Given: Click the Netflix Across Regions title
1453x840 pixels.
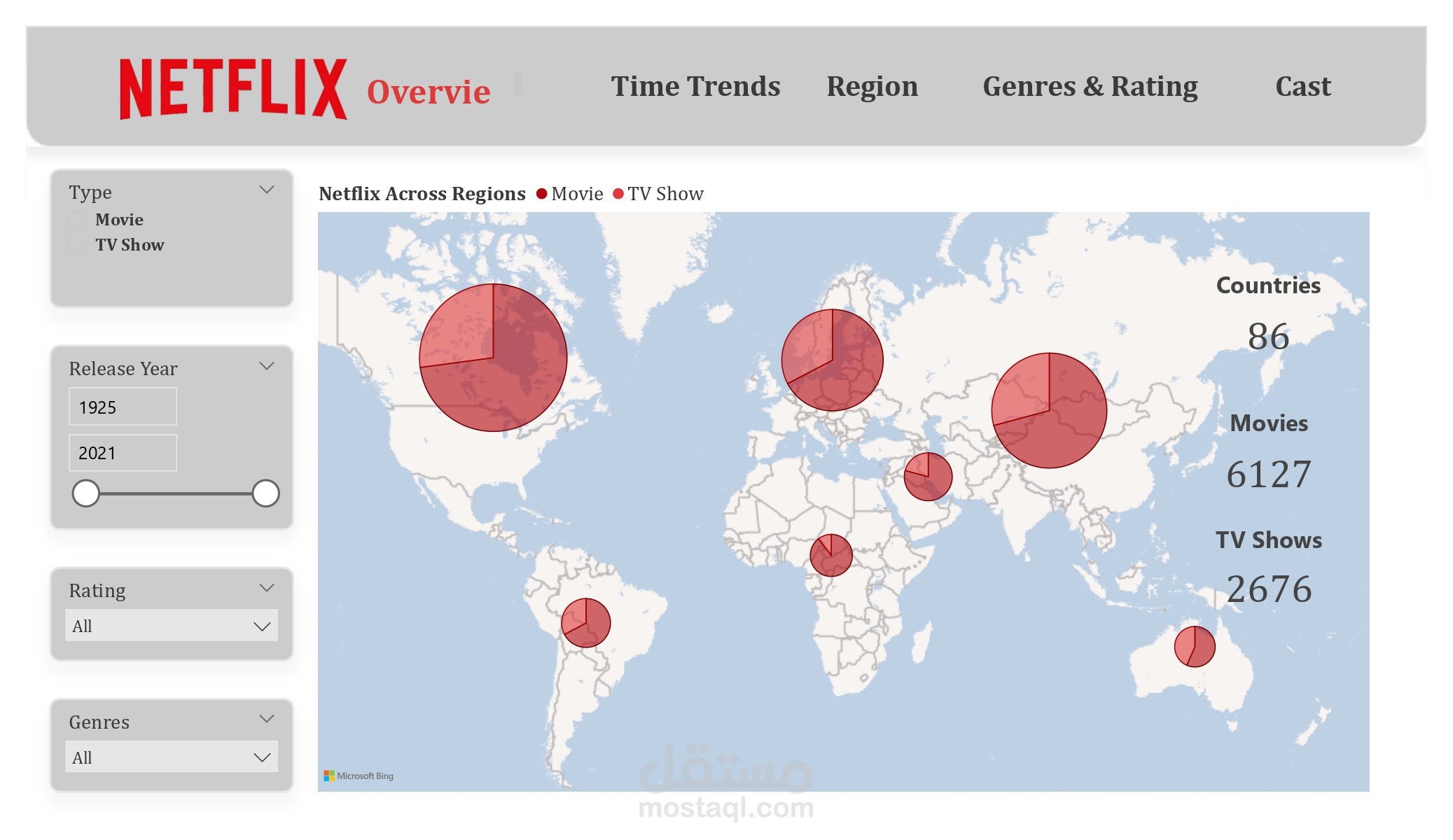Looking at the screenshot, I should click(422, 194).
